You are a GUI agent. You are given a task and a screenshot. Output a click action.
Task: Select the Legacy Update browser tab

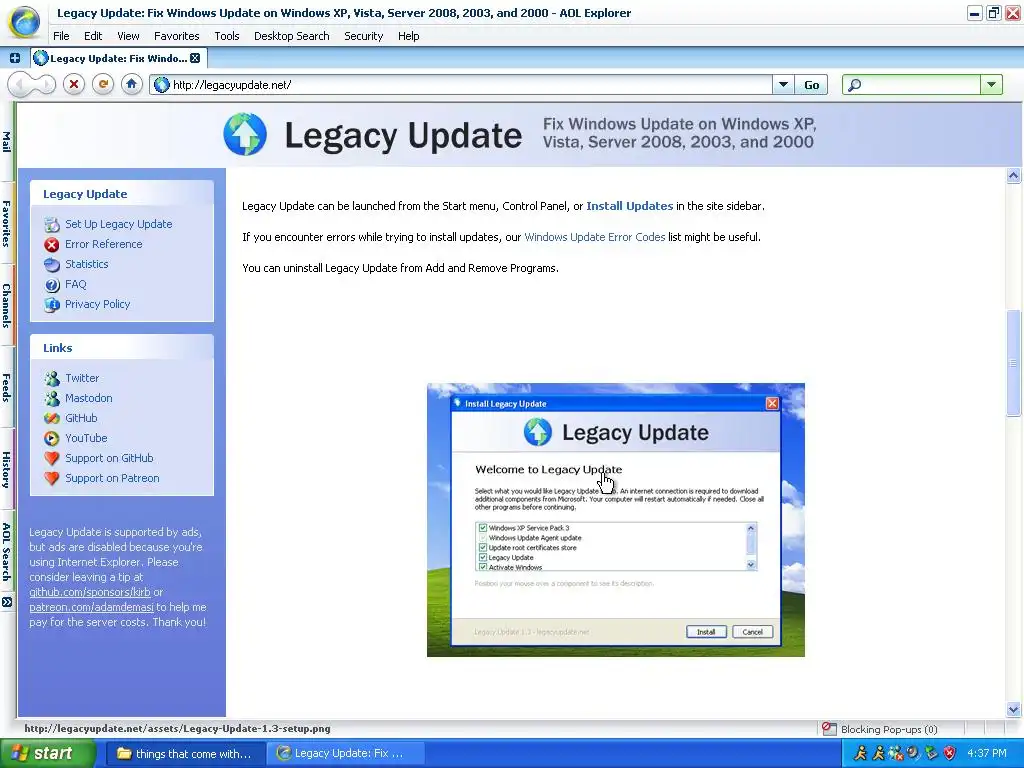coord(118,58)
